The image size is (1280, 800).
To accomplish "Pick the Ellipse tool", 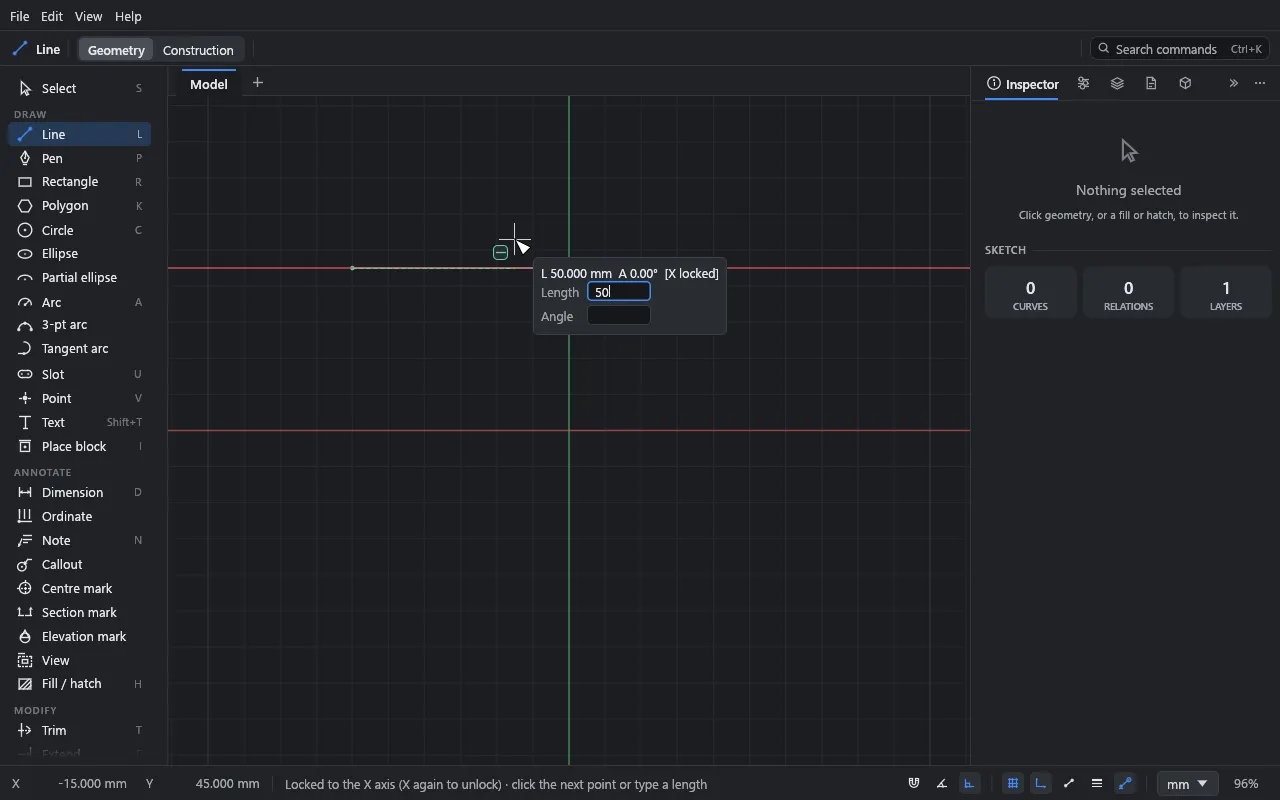I will (80, 254).
